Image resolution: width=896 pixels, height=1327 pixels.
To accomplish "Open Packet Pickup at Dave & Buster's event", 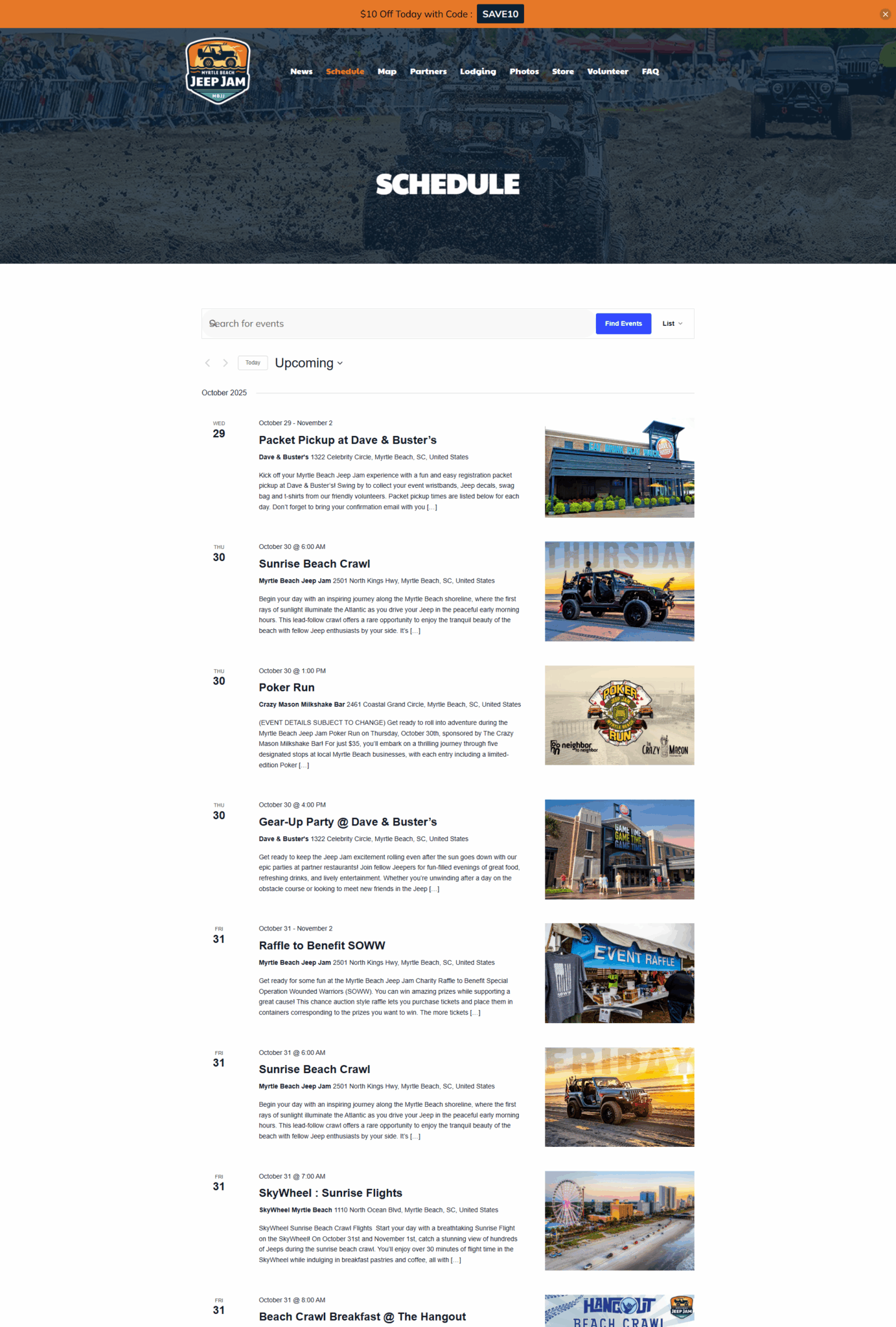I will tap(347, 440).
